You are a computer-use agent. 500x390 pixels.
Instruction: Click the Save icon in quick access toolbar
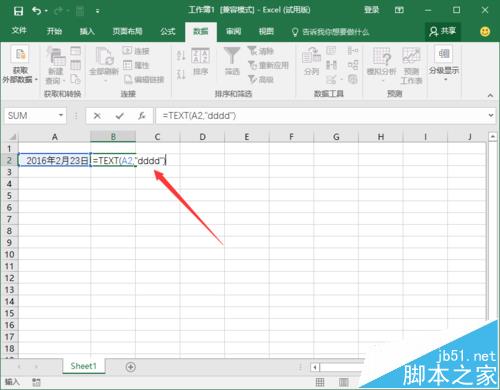click(18, 11)
